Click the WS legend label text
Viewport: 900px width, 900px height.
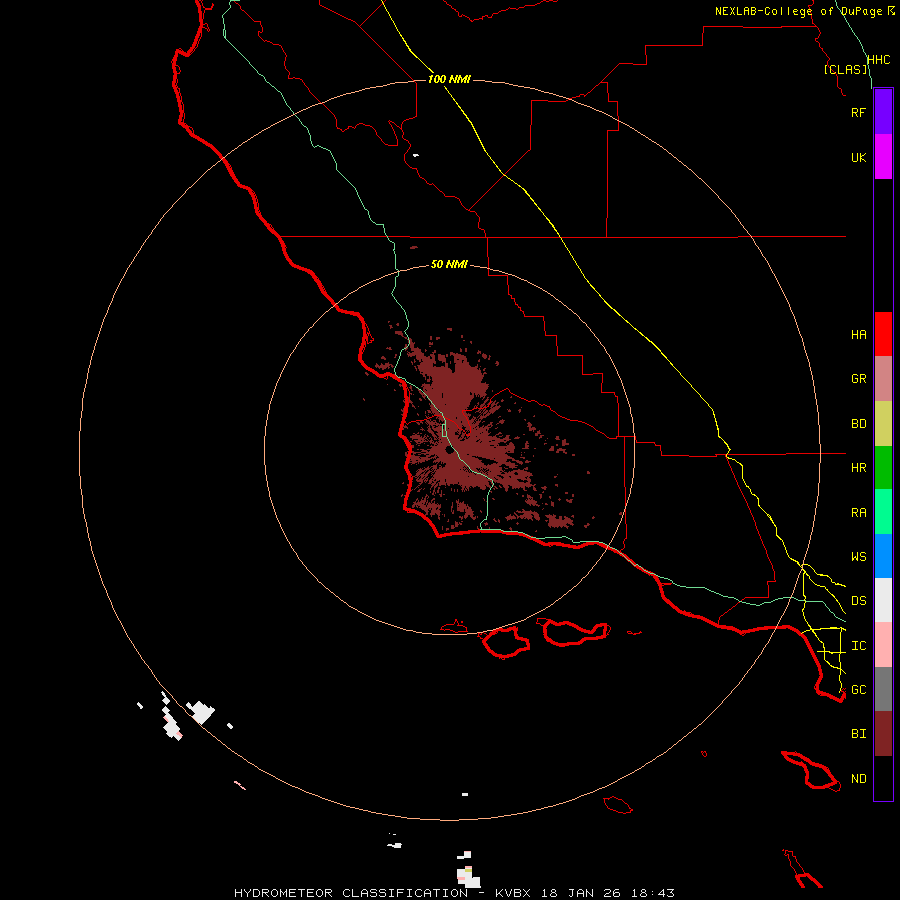tap(859, 557)
